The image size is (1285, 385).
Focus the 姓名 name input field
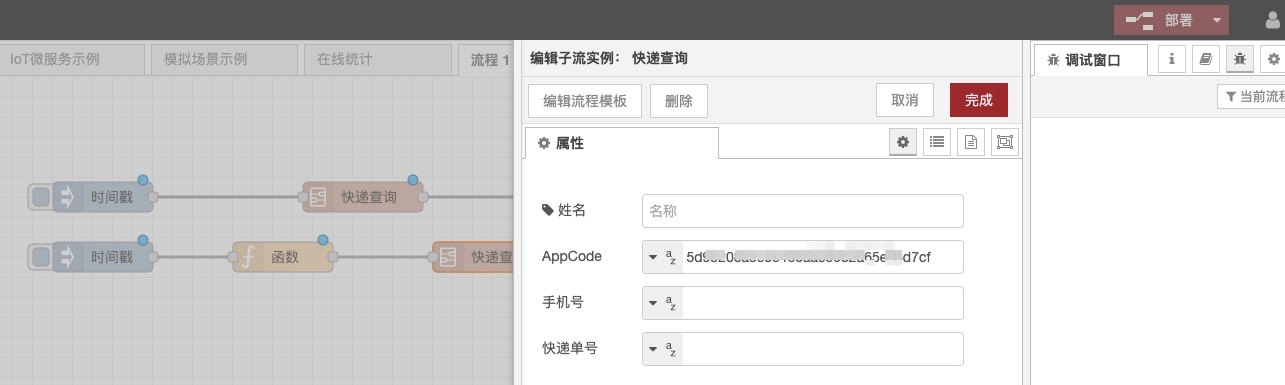(803, 211)
